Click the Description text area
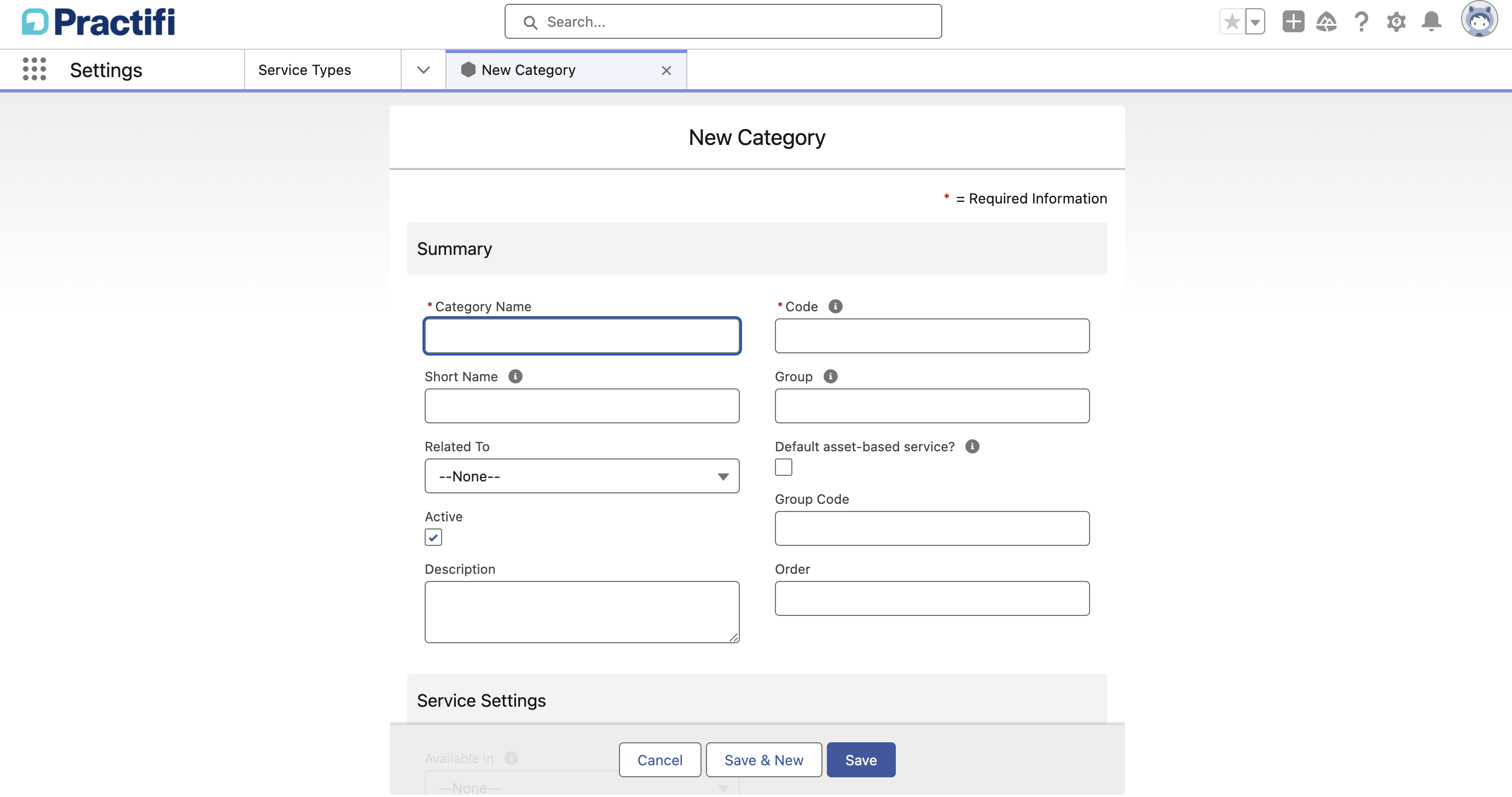The height and width of the screenshot is (797, 1512). tap(582, 612)
